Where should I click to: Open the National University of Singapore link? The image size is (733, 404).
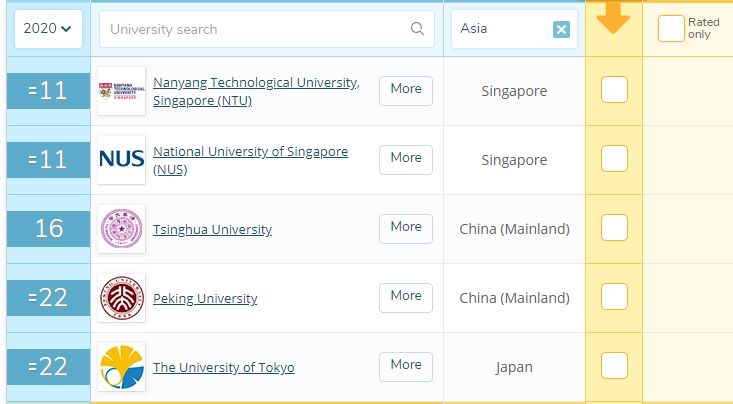251,160
